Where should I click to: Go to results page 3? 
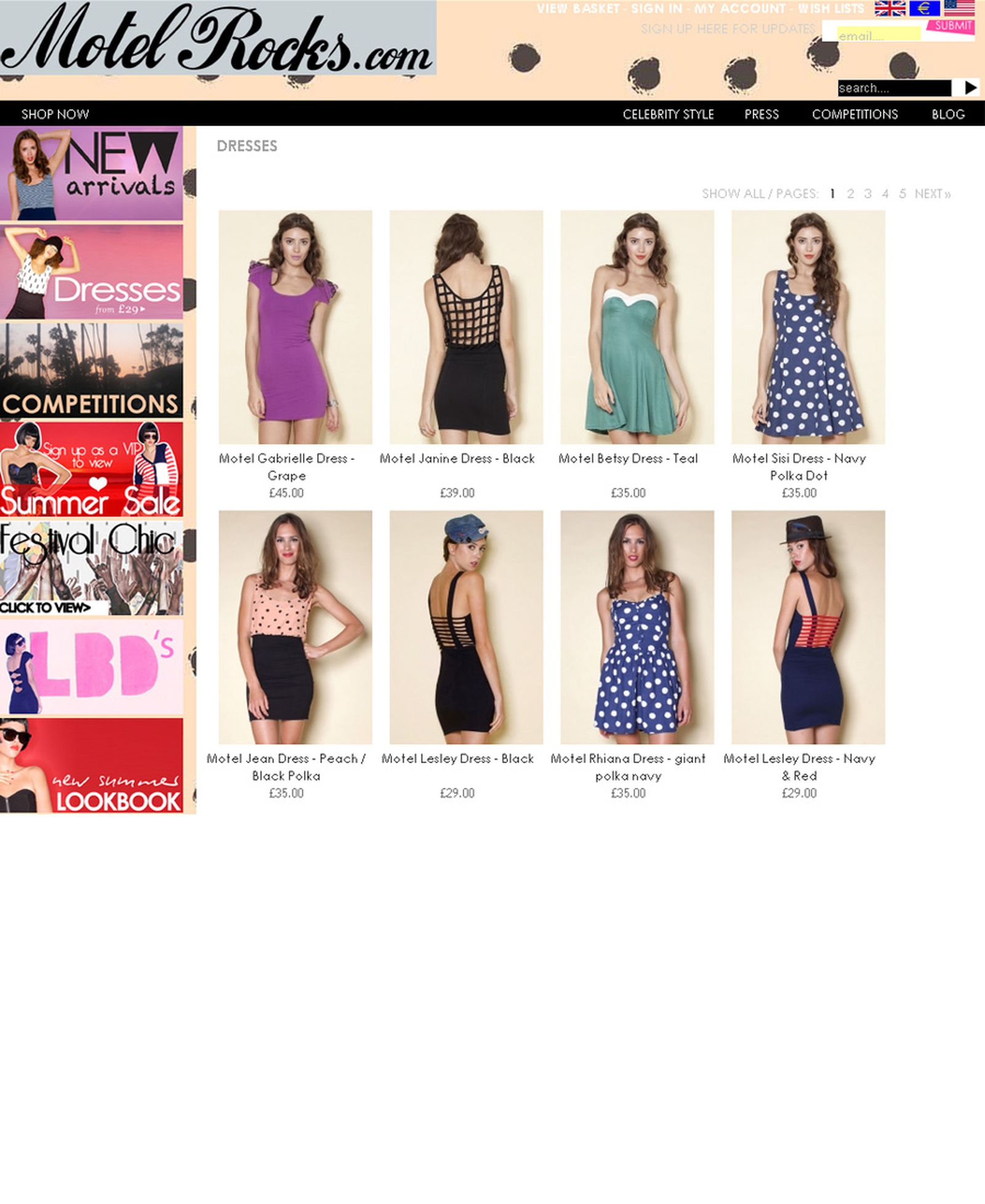pos(867,194)
